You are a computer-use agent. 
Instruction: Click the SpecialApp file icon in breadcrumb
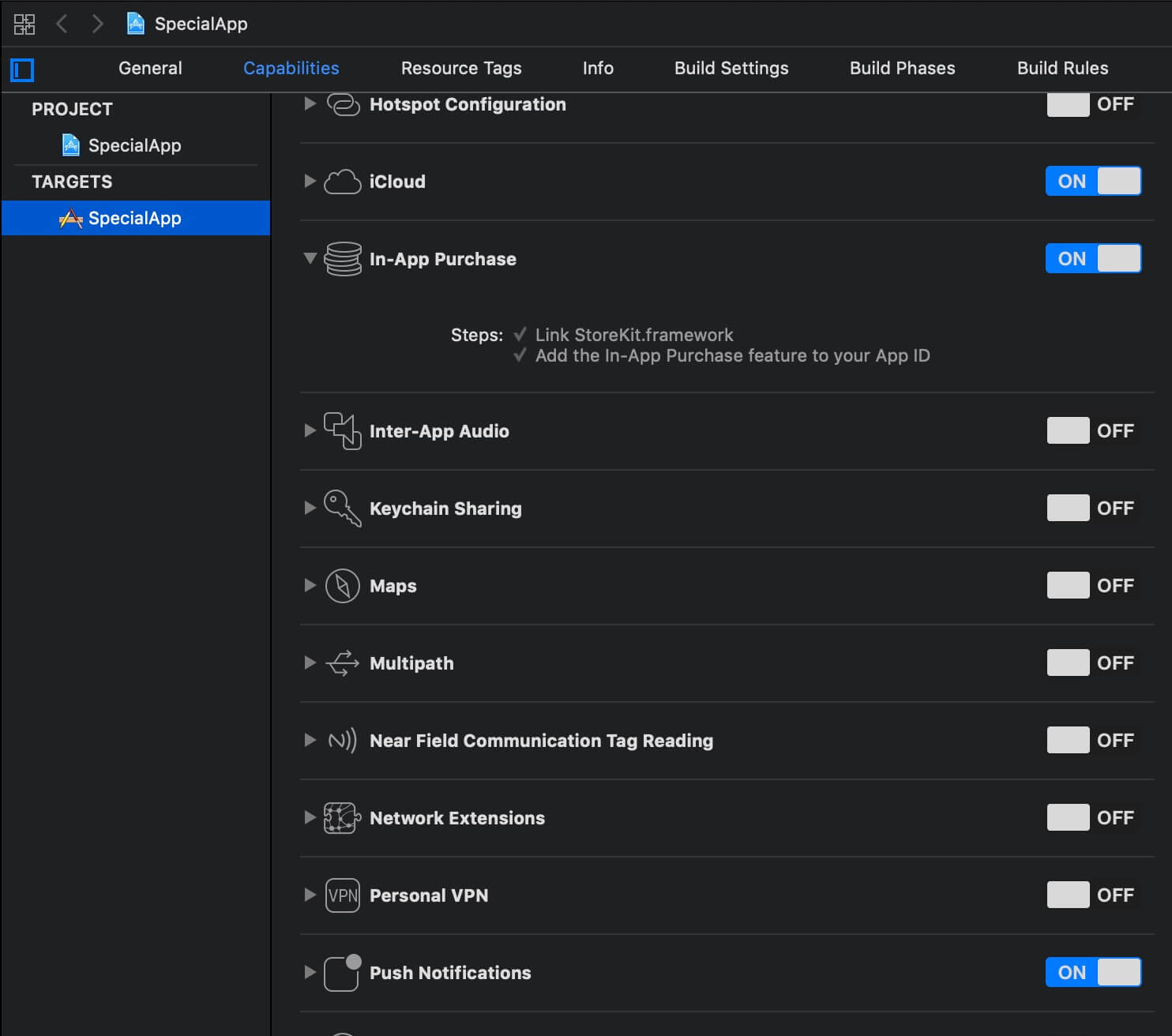click(x=136, y=24)
